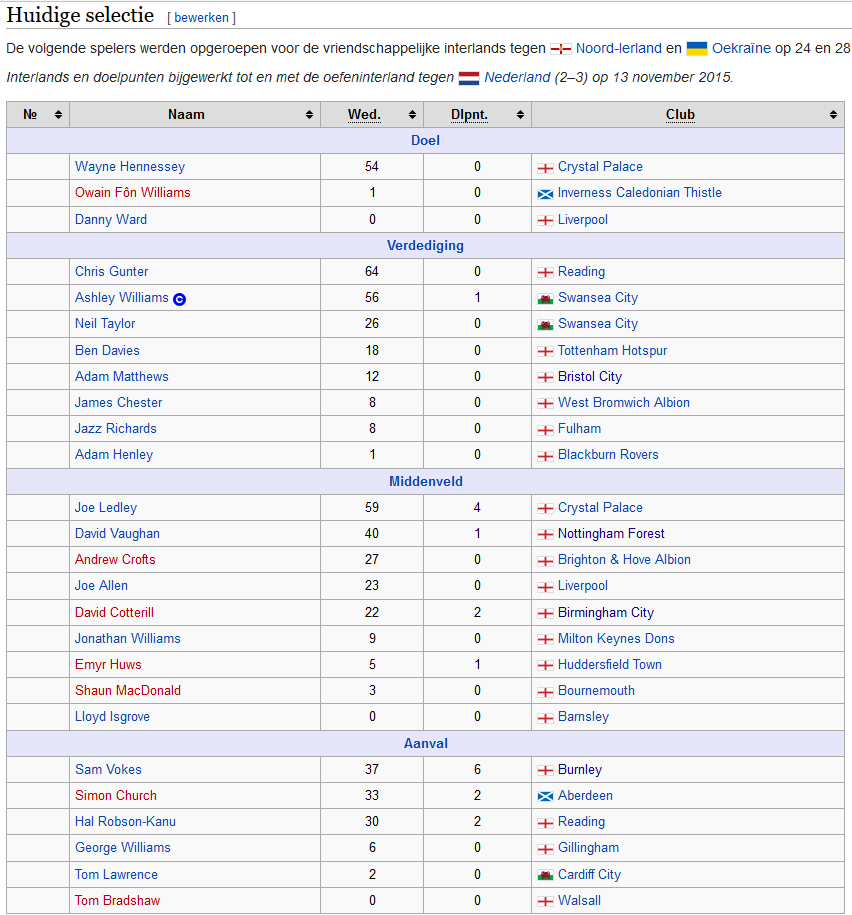The height and width of the screenshot is (915, 852).
Task: Open the red link Tom Bradshaw
Action: [x=117, y=900]
